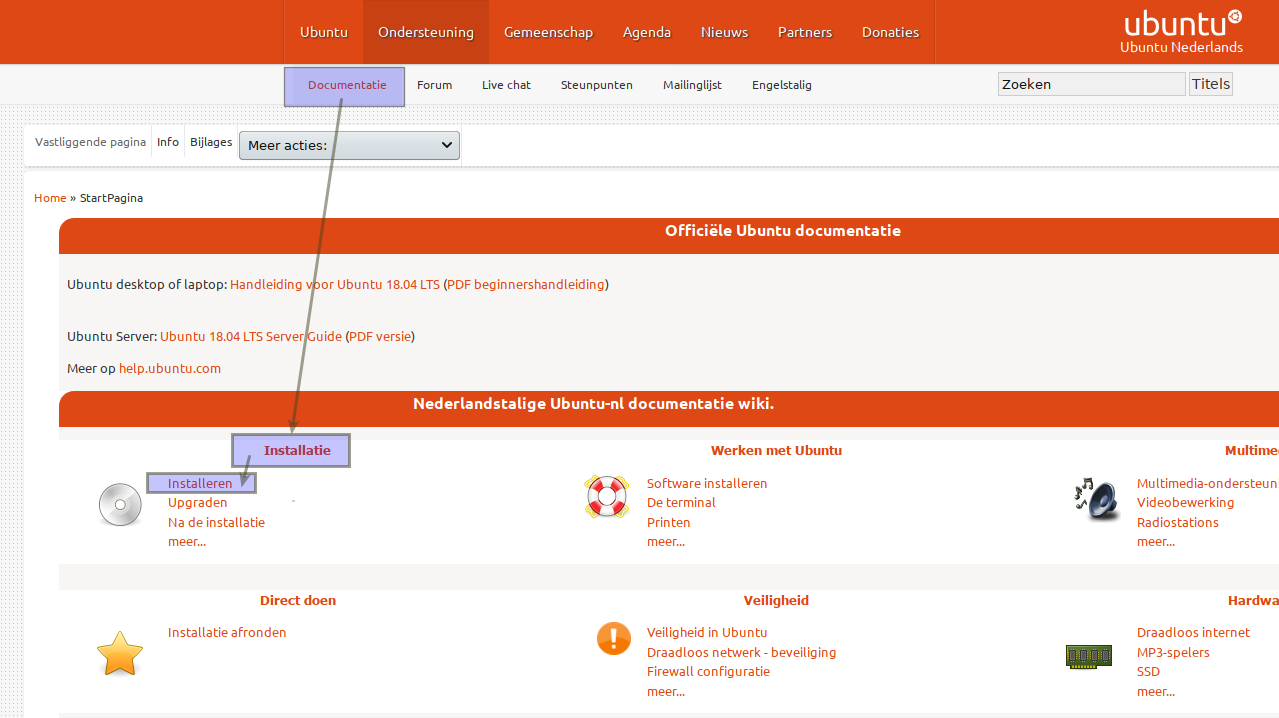The image size is (1279, 718).
Task: Click the lifebuoy Werken met Ubuntu icon
Action: pyautogui.click(x=606, y=496)
